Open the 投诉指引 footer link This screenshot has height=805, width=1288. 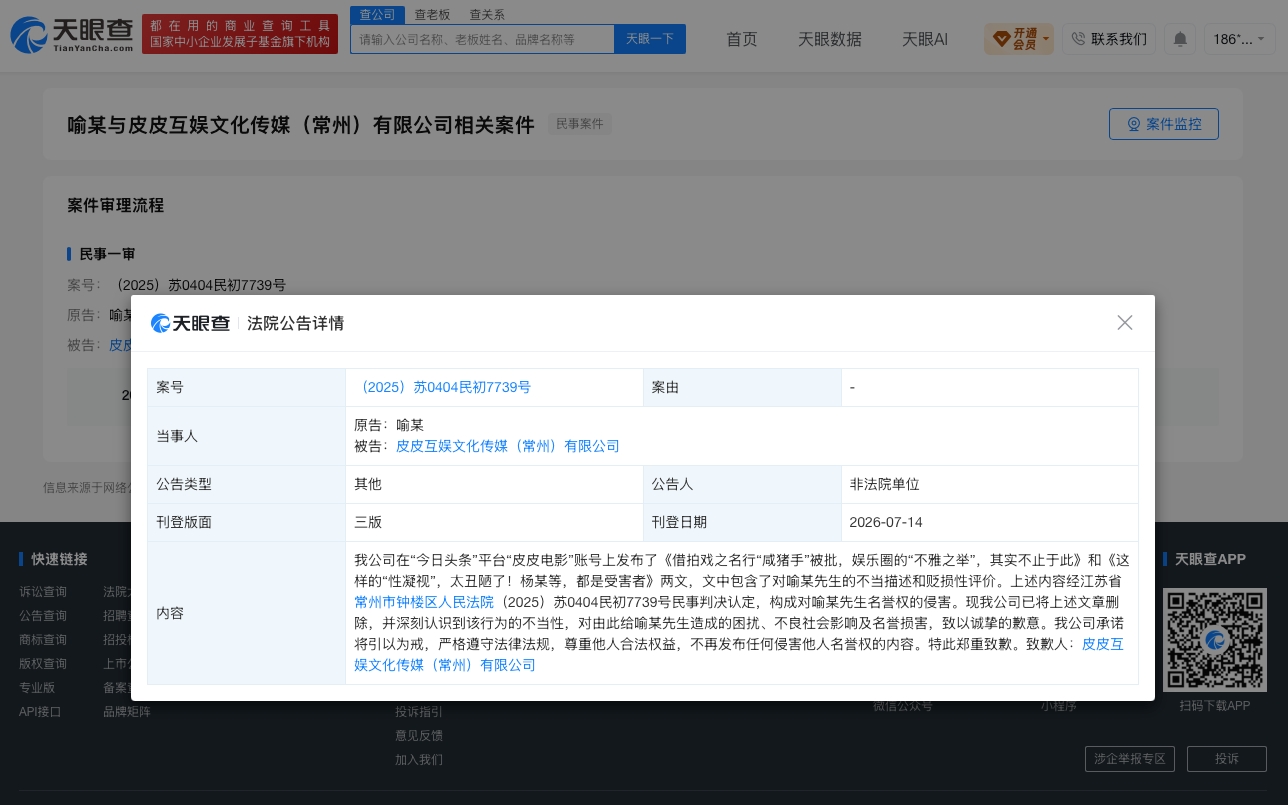click(419, 712)
